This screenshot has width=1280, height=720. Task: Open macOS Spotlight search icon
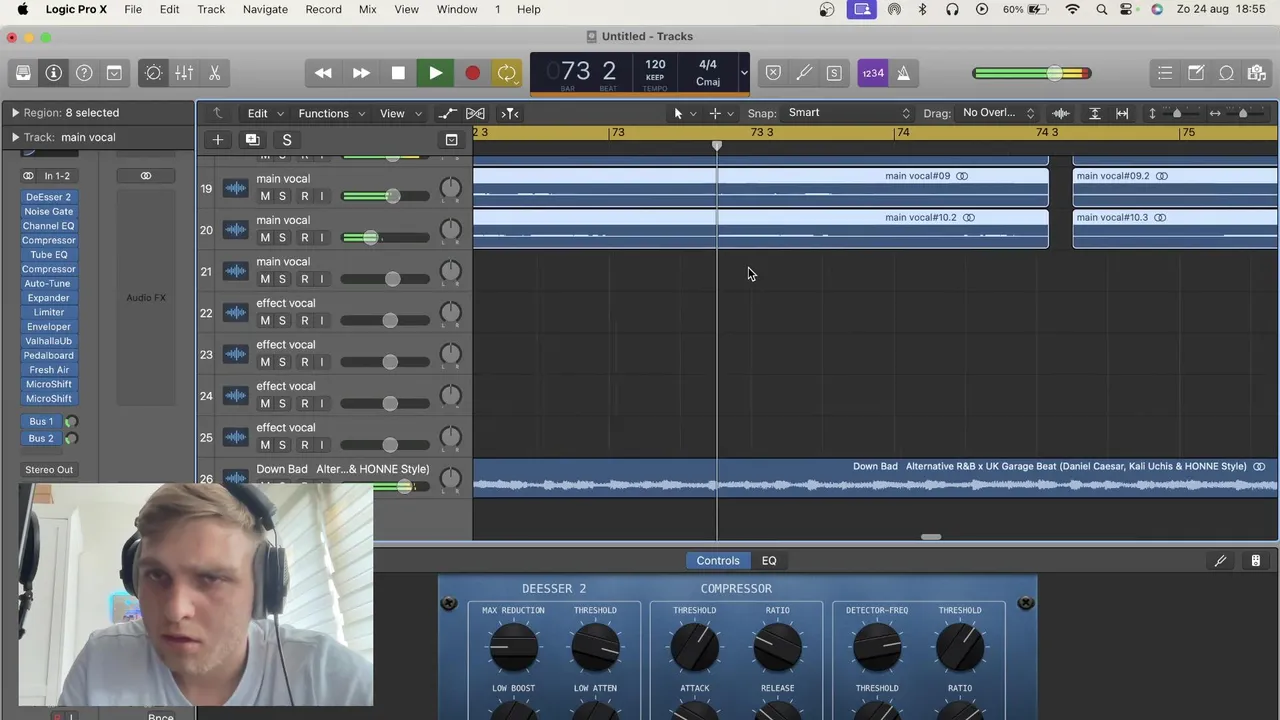coord(1101,9)
